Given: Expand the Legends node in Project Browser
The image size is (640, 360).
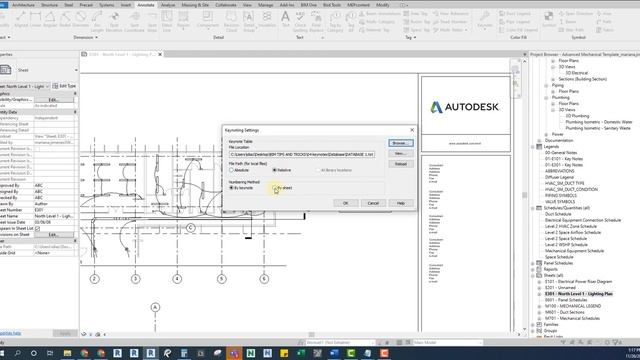Looking at the screenshot, I should pyautogui.click(x=533, y=147).
